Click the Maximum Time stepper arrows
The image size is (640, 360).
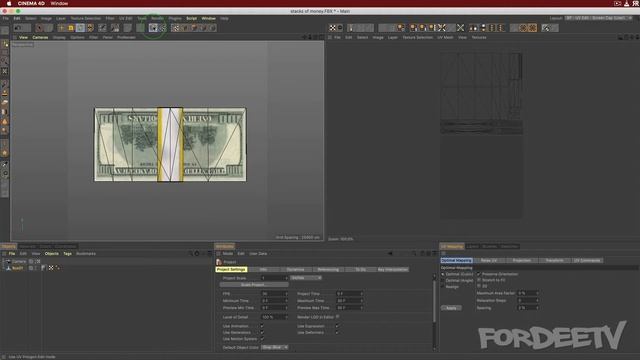[361, 301]
